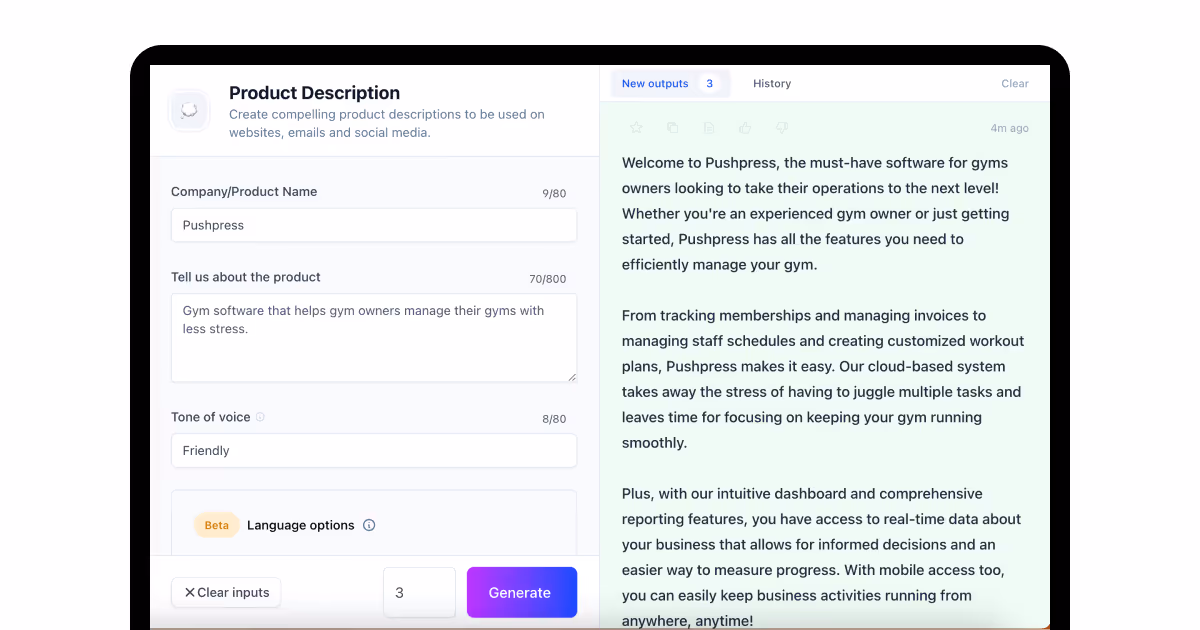The width and height of the screenshot is (1200, 630).
Task: Click the Tone of voice input field
Action: 374,451
